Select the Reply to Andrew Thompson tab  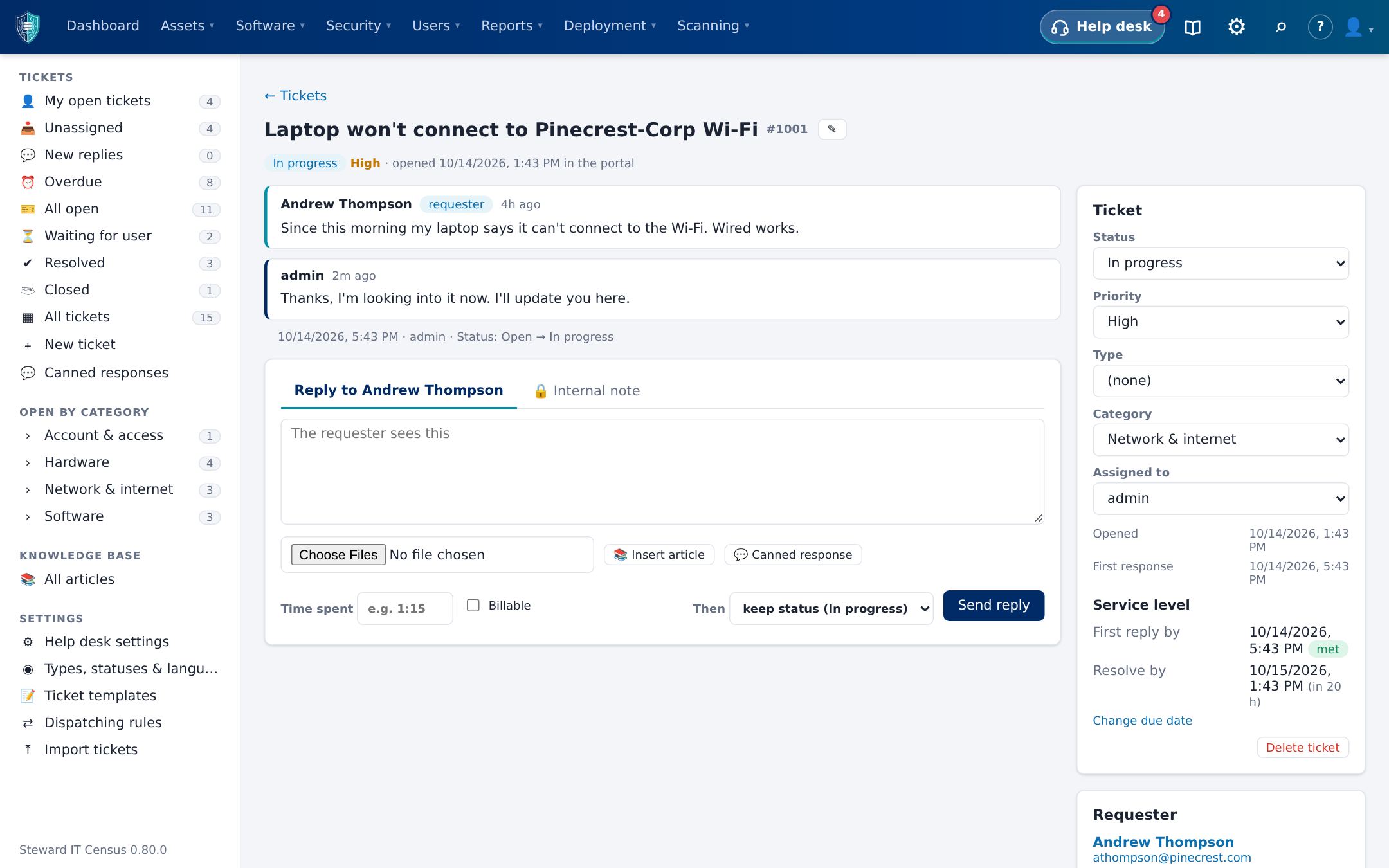pos(399,390)
